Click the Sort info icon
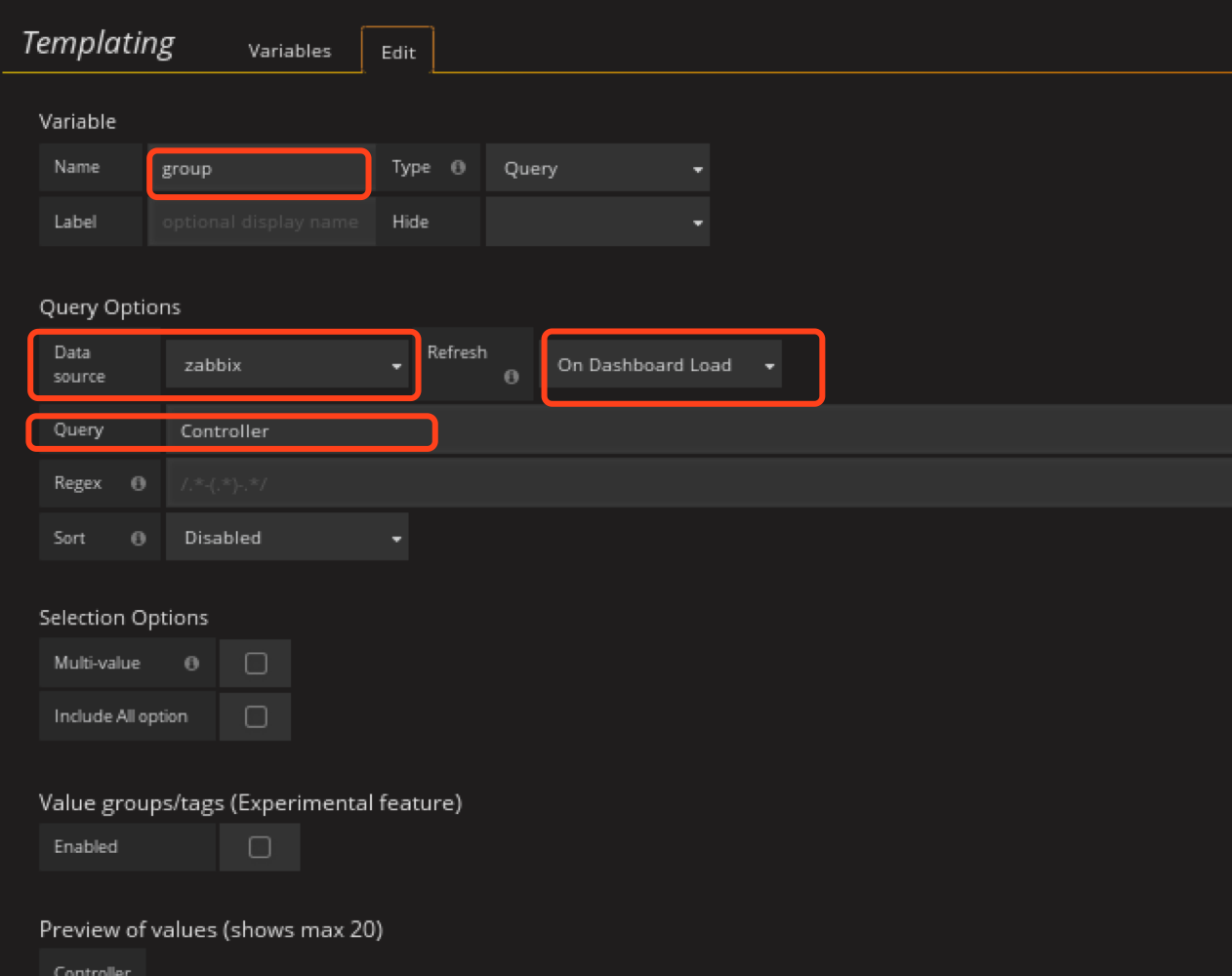The width and height of the screenshot is (1232, 976). pos(139,538)
